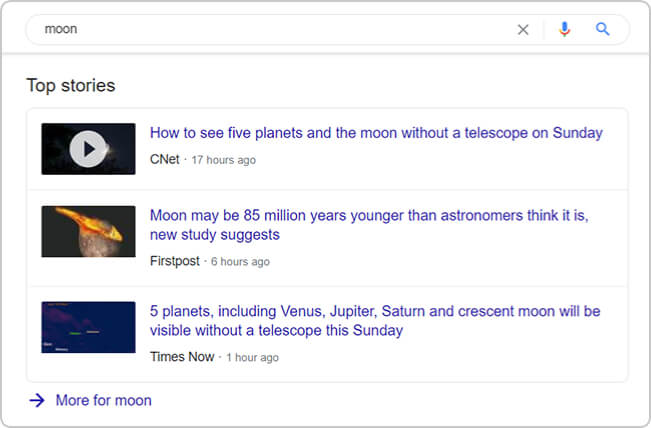Click the CNet source name

[x=164, y=160]
